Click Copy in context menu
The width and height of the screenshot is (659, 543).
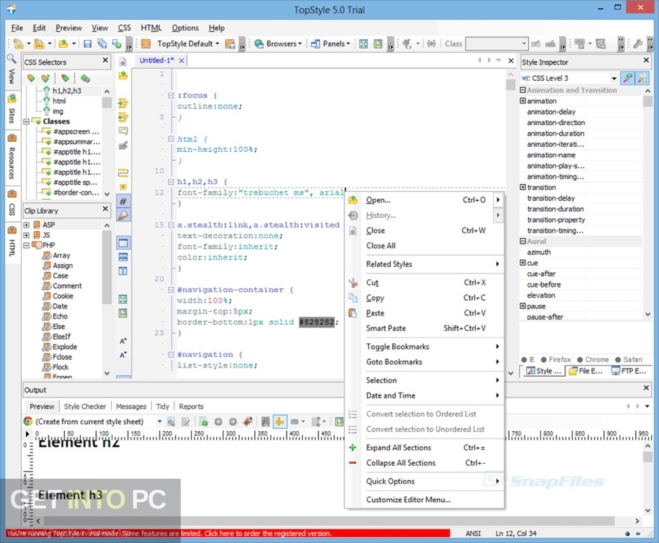pos(424,298)
